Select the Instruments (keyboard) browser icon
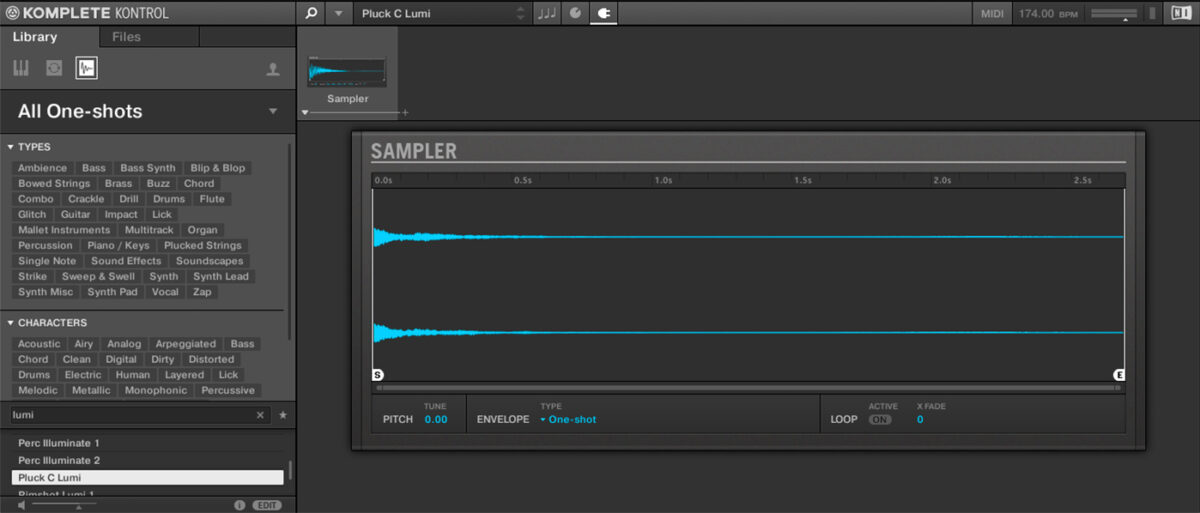 [21, 68]
